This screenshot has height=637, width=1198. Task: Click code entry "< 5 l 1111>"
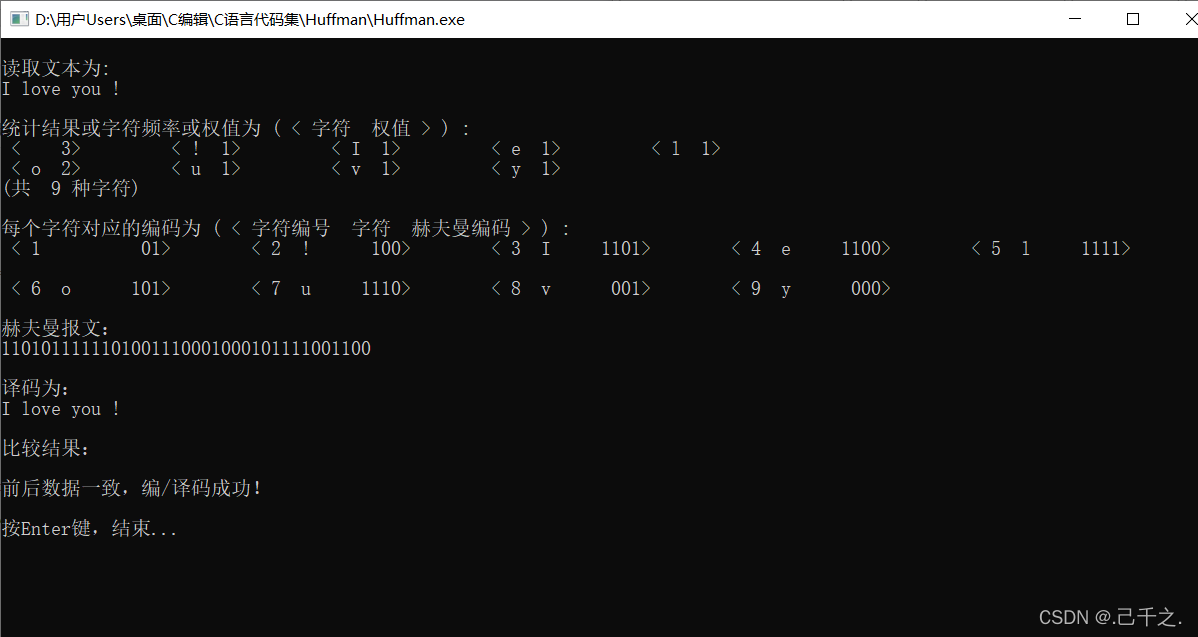(x=1051, y=248)
